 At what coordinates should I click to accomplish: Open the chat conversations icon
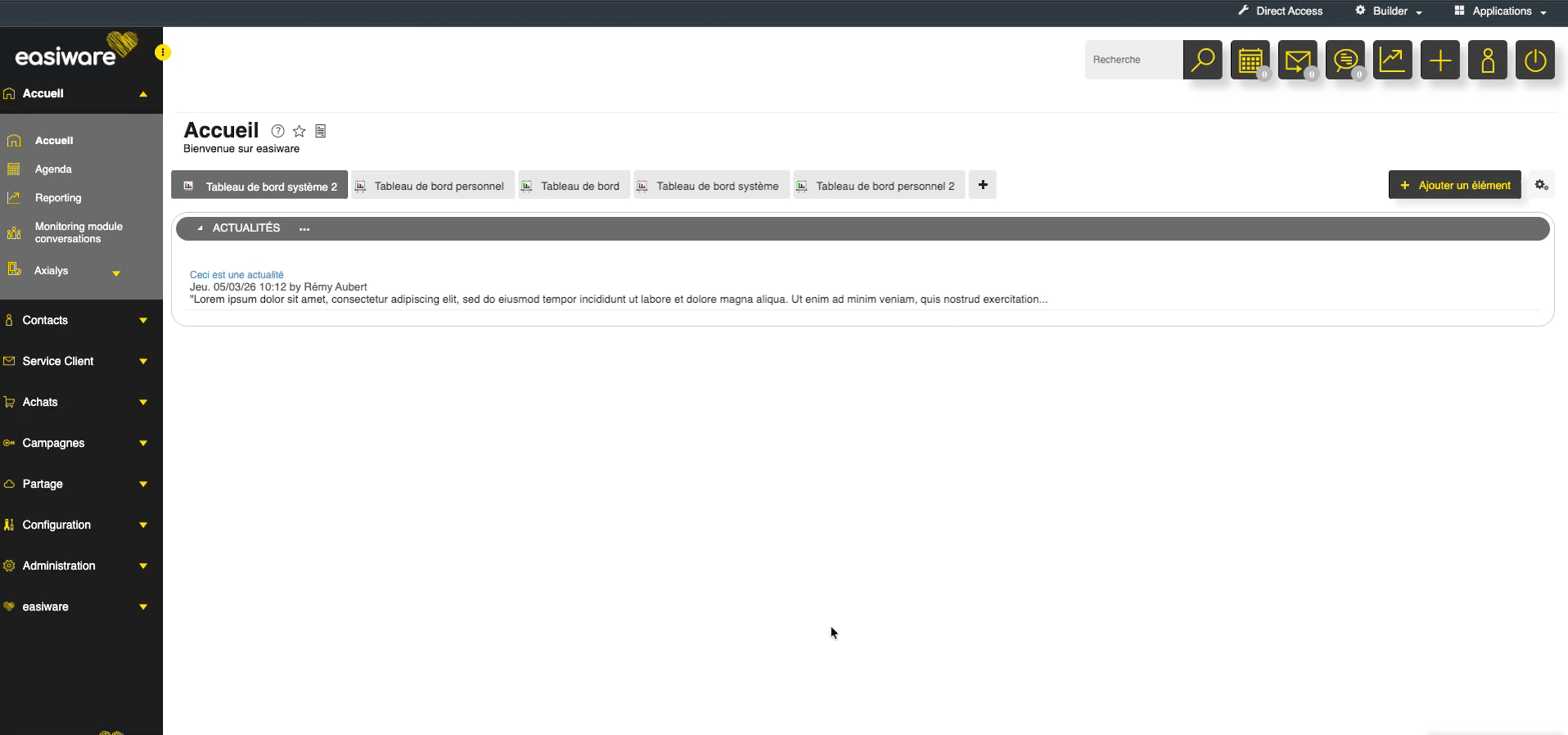pos(1345,60)
